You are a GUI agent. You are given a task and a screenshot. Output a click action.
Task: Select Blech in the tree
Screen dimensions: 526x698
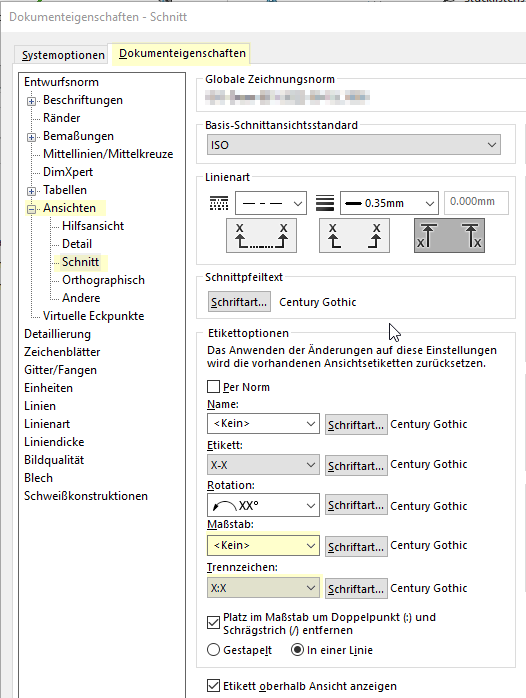(38, 478)
